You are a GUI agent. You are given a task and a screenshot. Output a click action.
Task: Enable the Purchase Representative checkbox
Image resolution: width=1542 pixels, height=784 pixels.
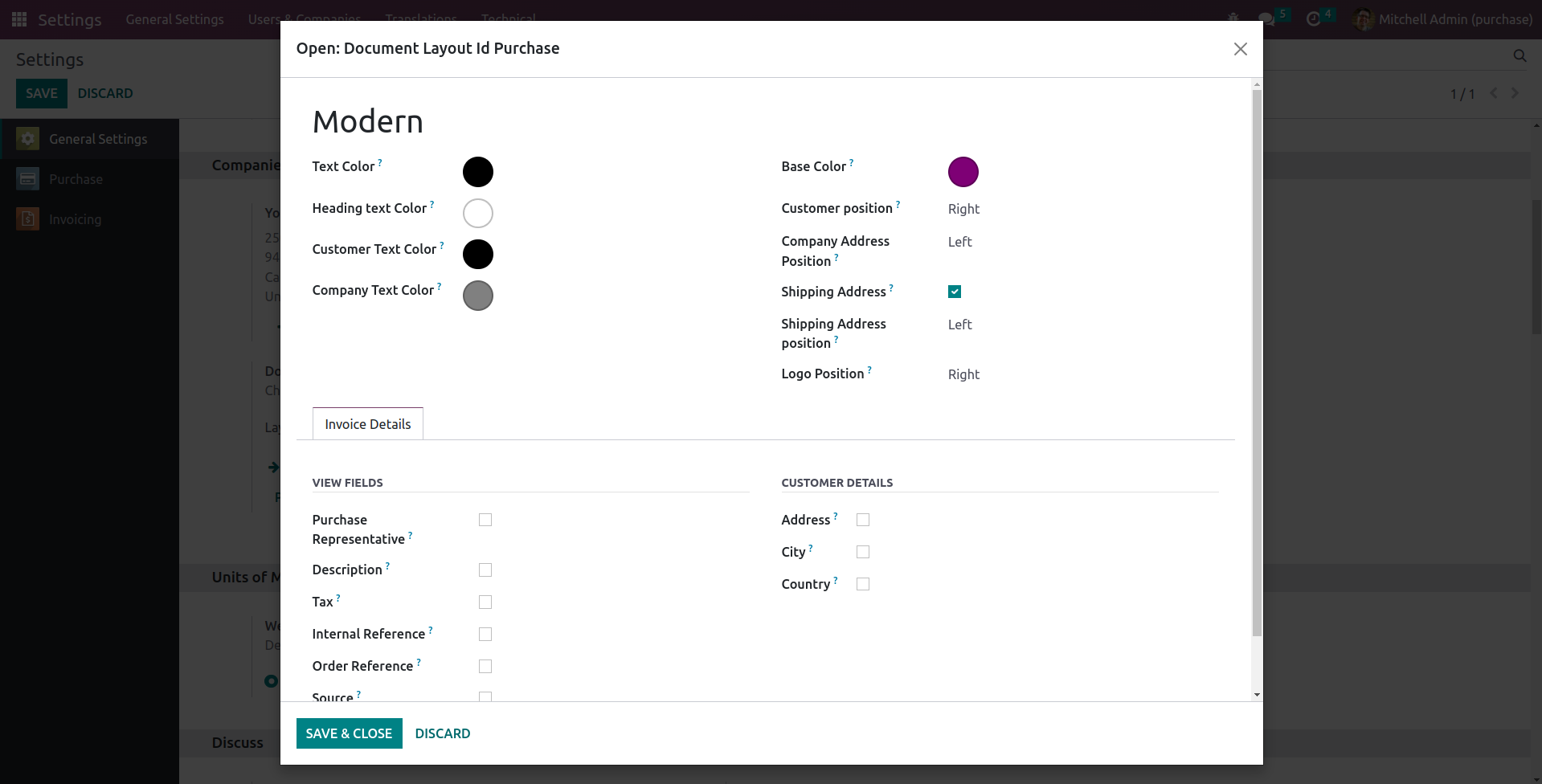[485, 520]
